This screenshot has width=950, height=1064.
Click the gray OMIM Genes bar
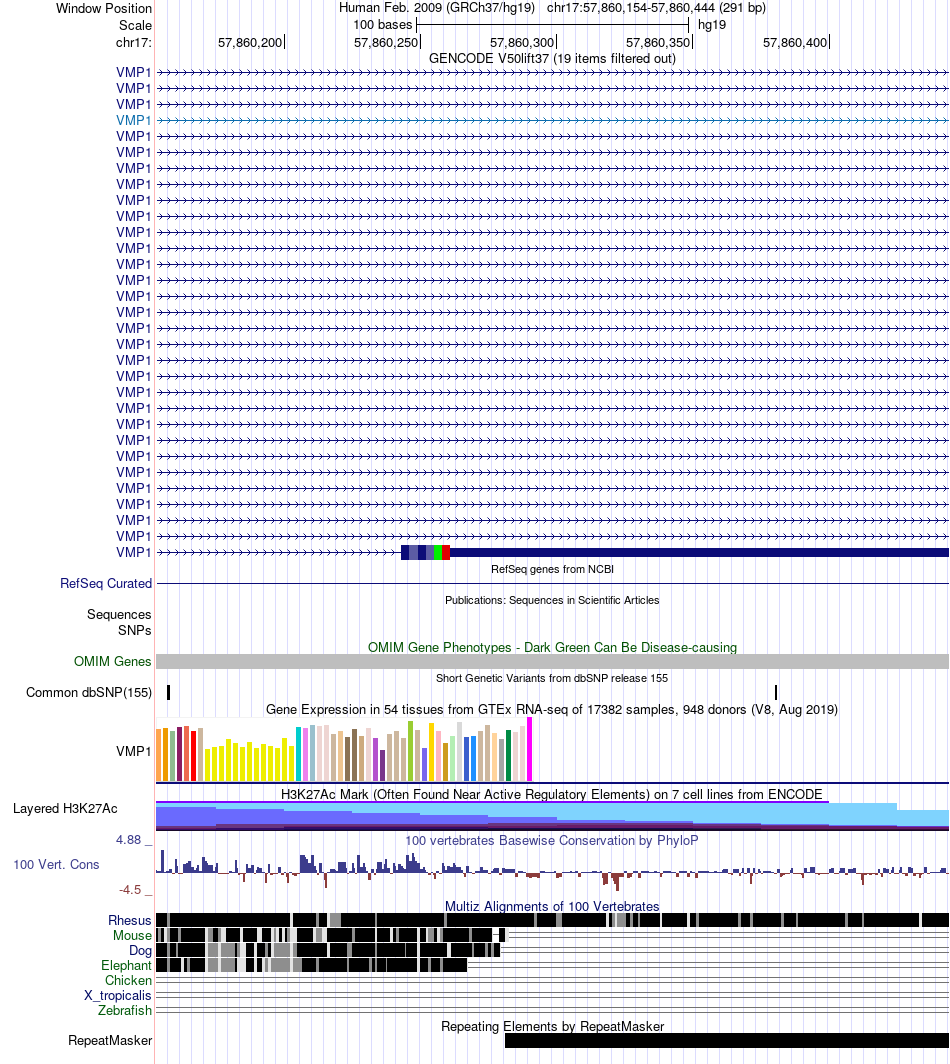pyautogui.click(x=552, y=662)
